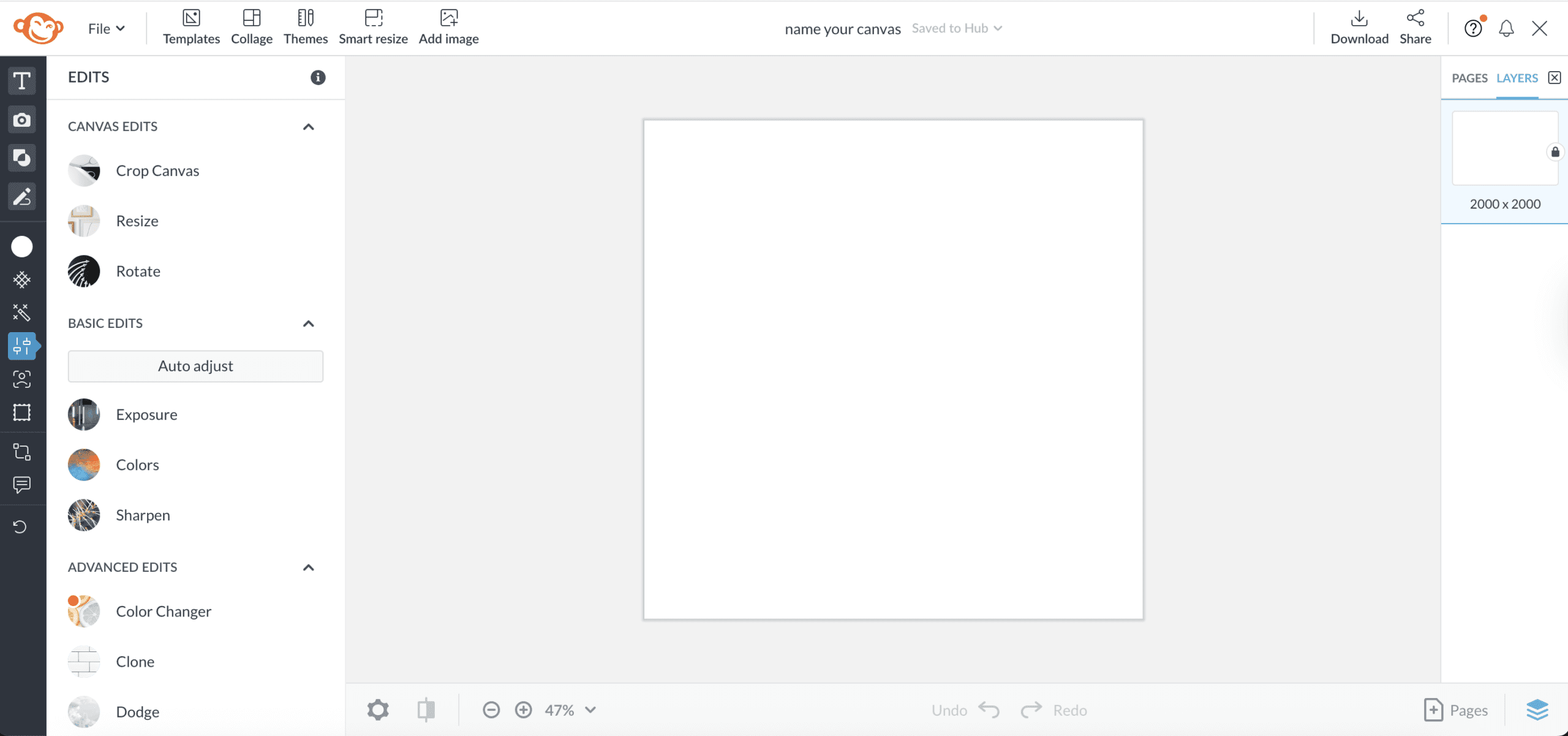This screenshot has height=736, width=1568.
Task: Open the Textures tool in the sidebar
Action: point(22,280)
